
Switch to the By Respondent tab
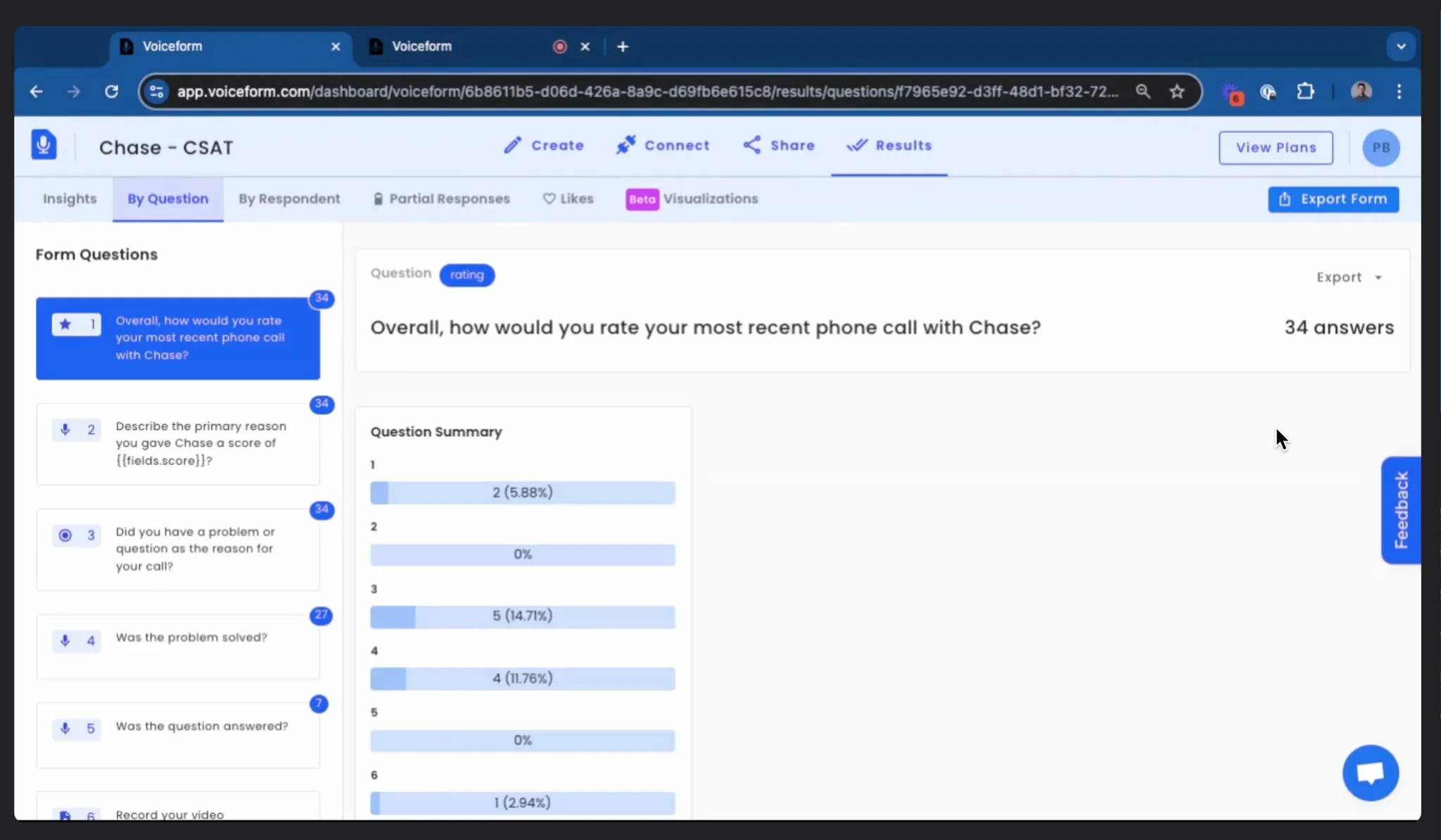coord(289,199)
